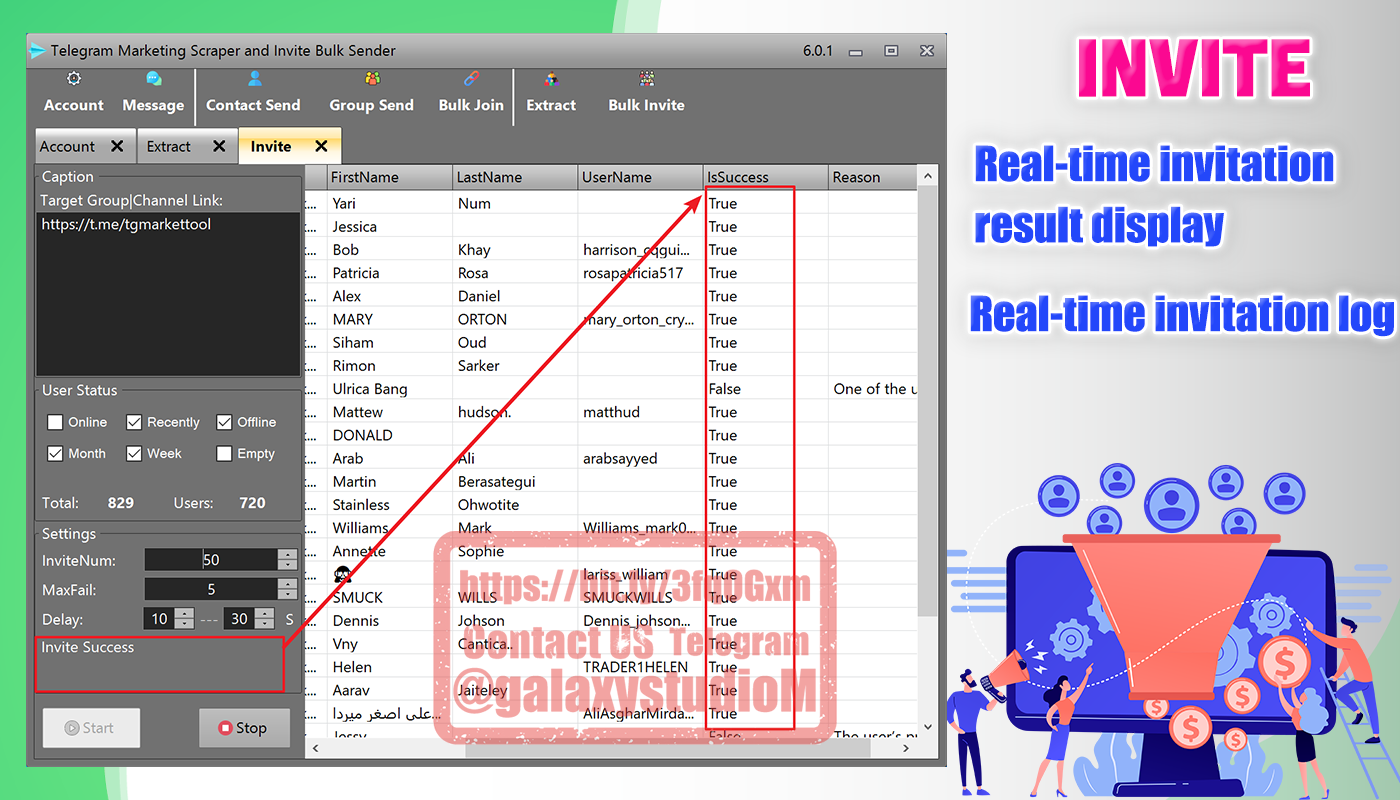Open the Message tool

click(x=153, y=93)
